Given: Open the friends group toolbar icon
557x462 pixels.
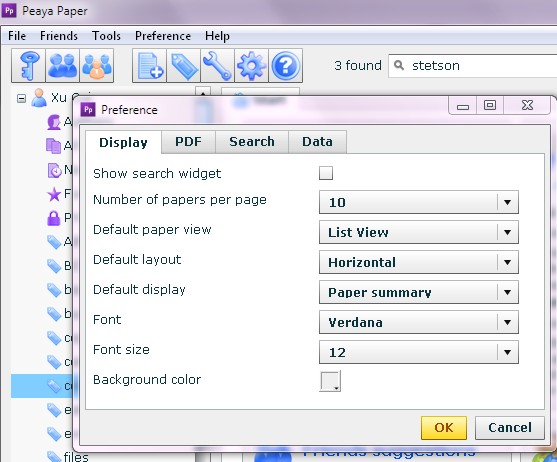Looking at the screenshot, I should pyautogui.click(x=63, y=66).
